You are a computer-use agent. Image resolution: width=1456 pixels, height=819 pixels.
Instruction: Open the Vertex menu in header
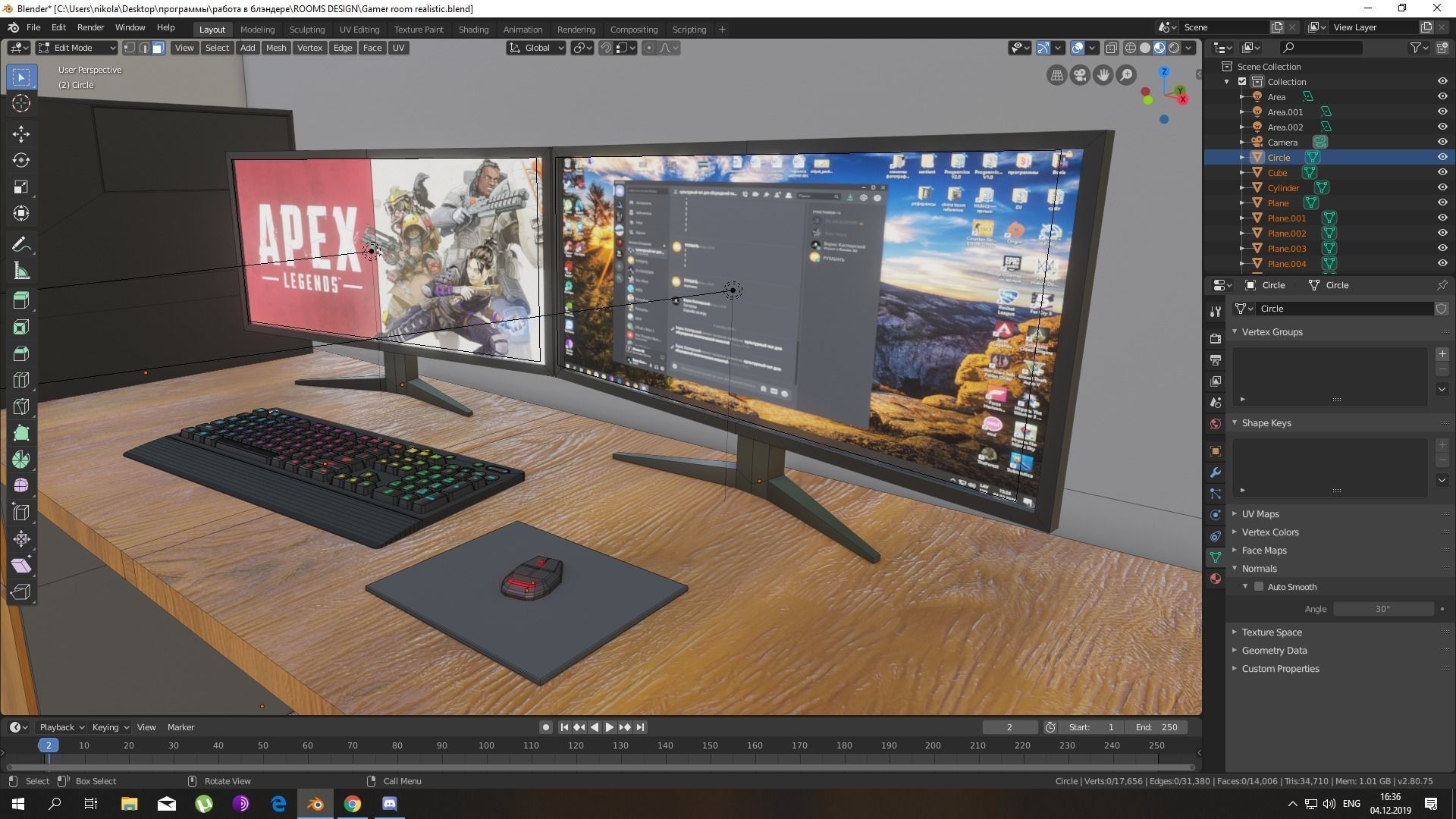pos(309,48)
